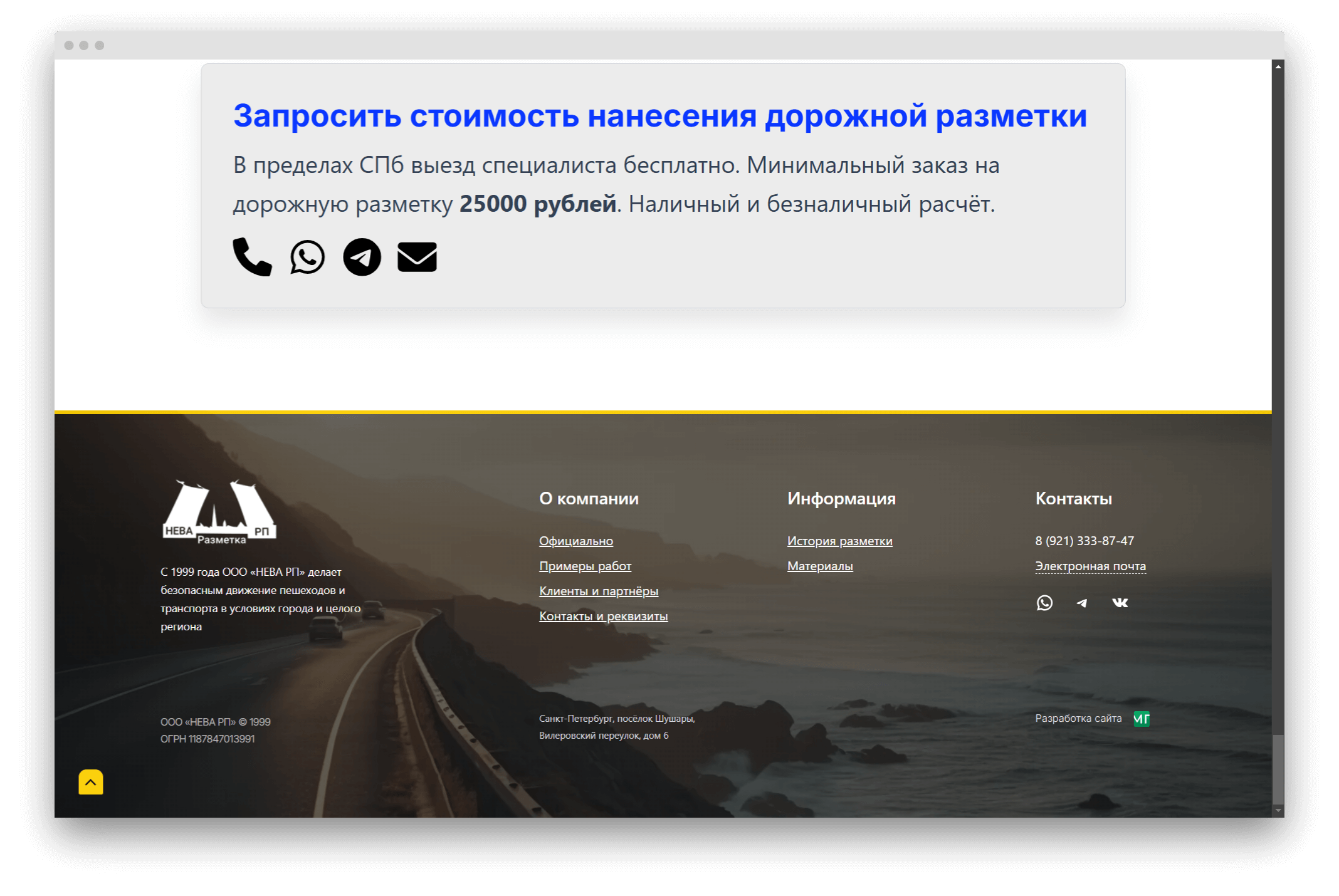
Task: Open Контакты и реквизиты page
Action: [x=603, y=616]
